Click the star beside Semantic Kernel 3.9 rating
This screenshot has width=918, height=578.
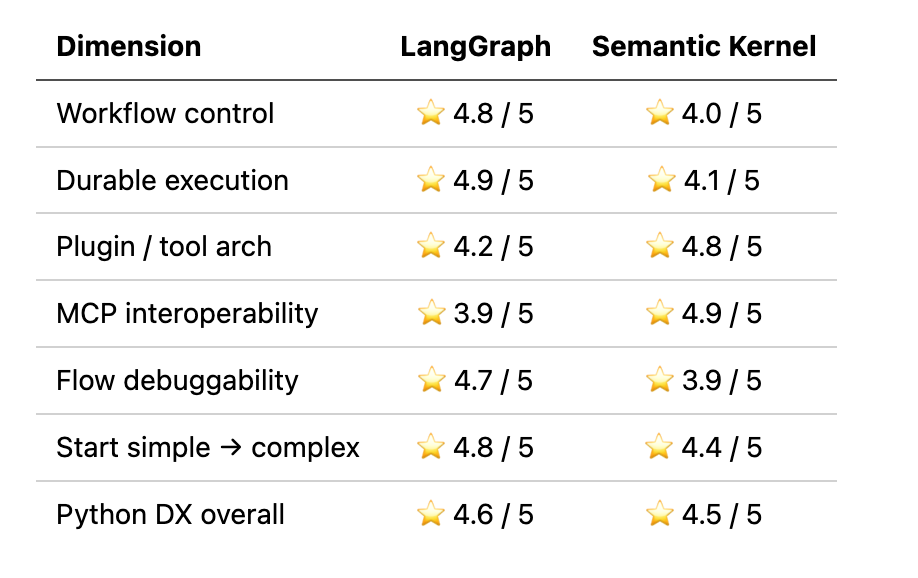(x=659, y=379)
